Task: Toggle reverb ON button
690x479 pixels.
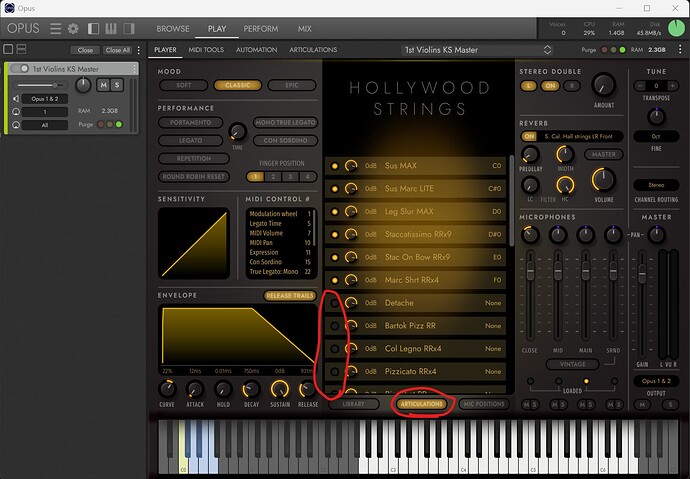Action: click(529, 136)
